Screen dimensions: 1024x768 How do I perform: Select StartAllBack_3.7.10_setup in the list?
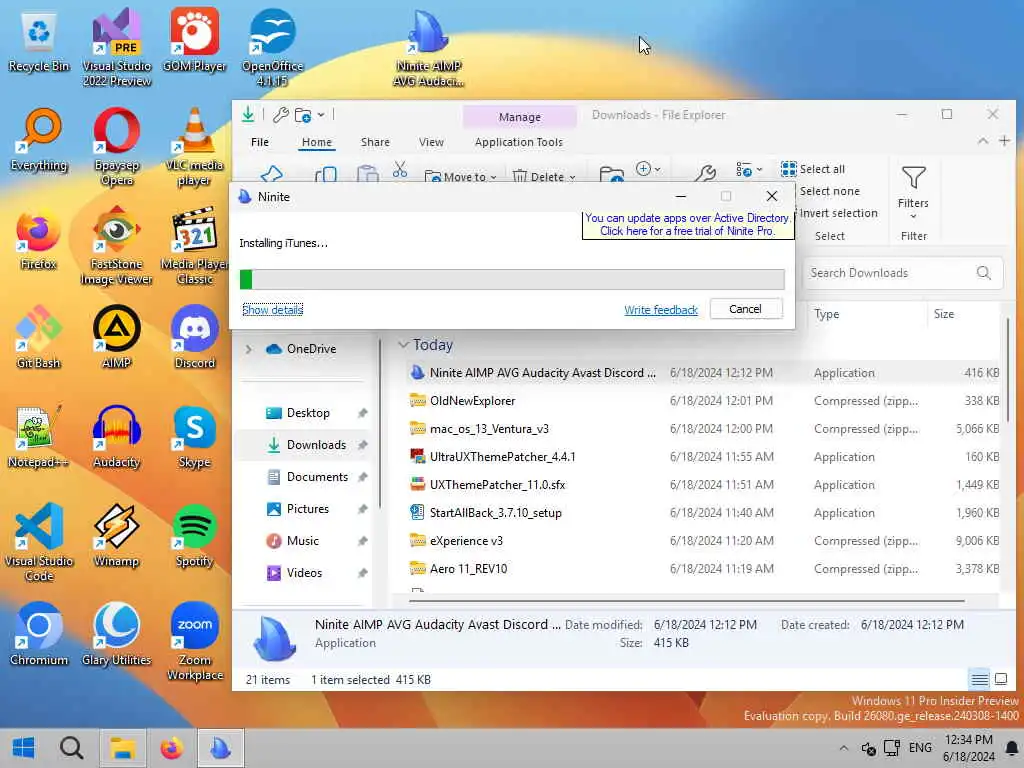[703, 513]
